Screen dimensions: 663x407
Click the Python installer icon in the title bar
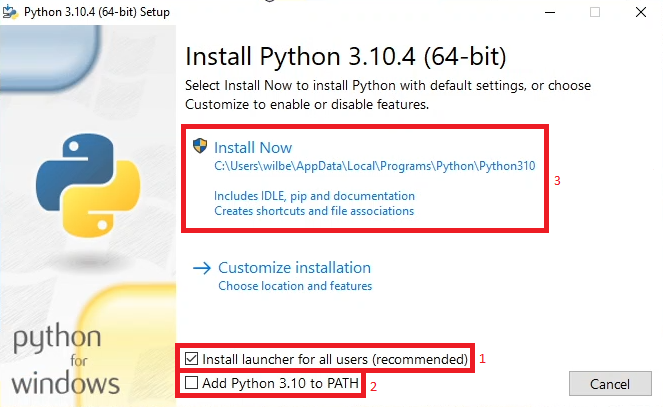[10, 12]
